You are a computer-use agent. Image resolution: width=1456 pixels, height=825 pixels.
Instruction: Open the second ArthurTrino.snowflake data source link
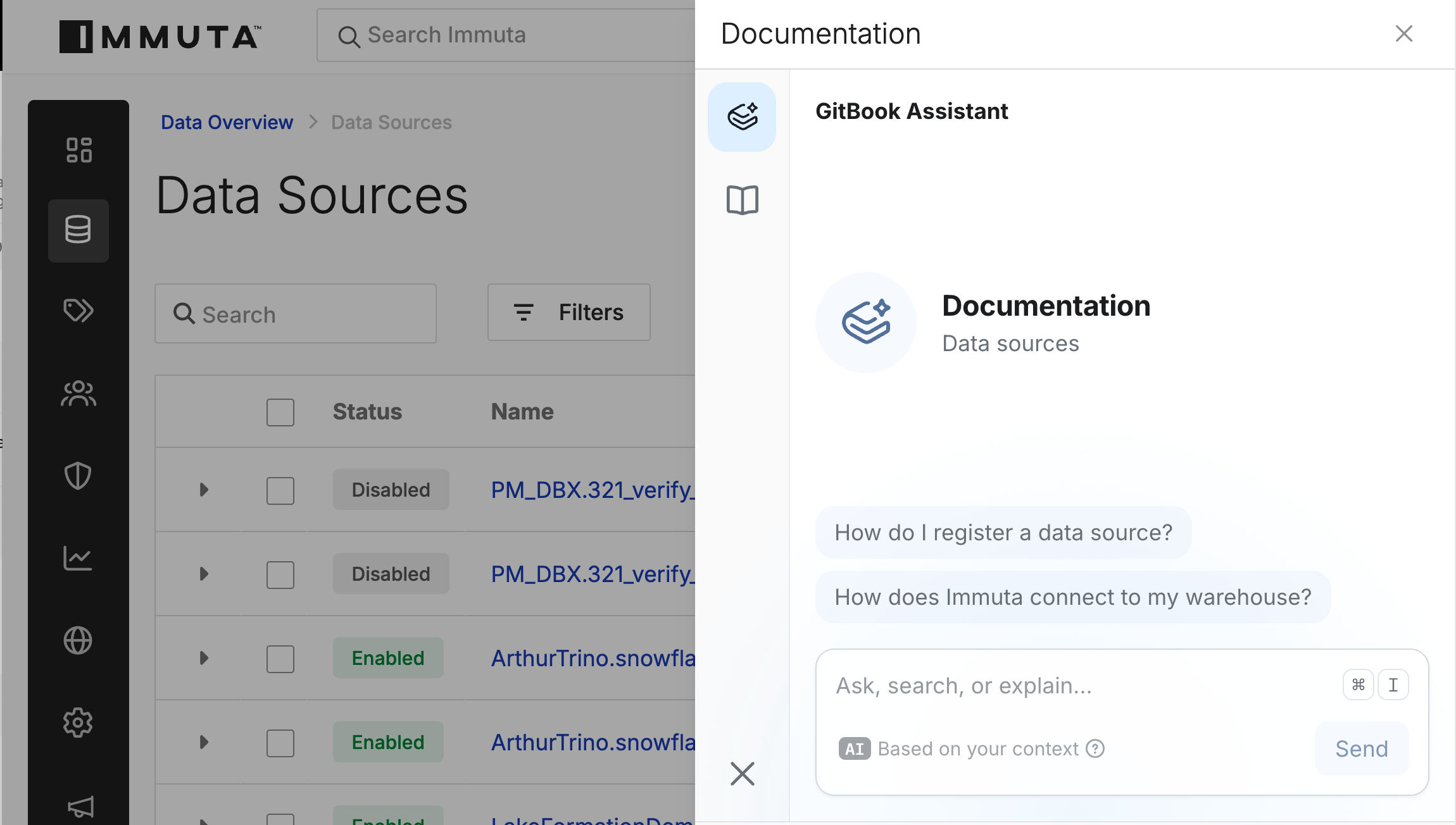[x=593, y=742]
